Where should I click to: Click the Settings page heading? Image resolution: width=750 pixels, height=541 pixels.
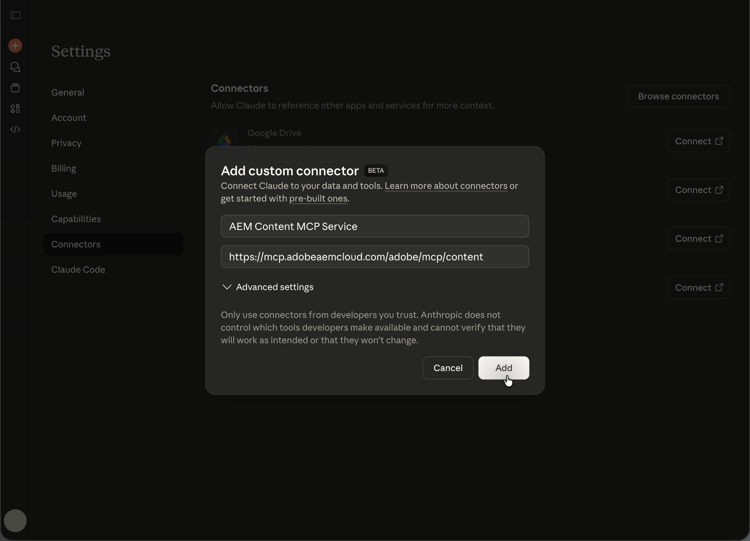(81, 51)
